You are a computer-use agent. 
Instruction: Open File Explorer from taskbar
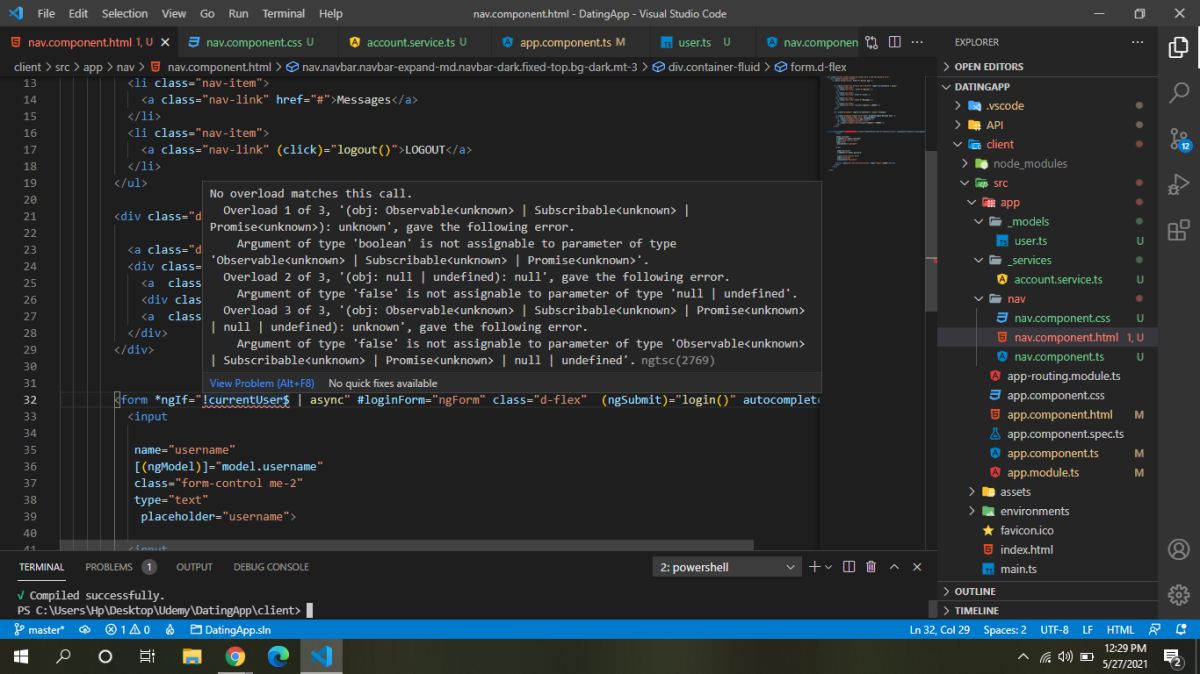pos(192,657)
